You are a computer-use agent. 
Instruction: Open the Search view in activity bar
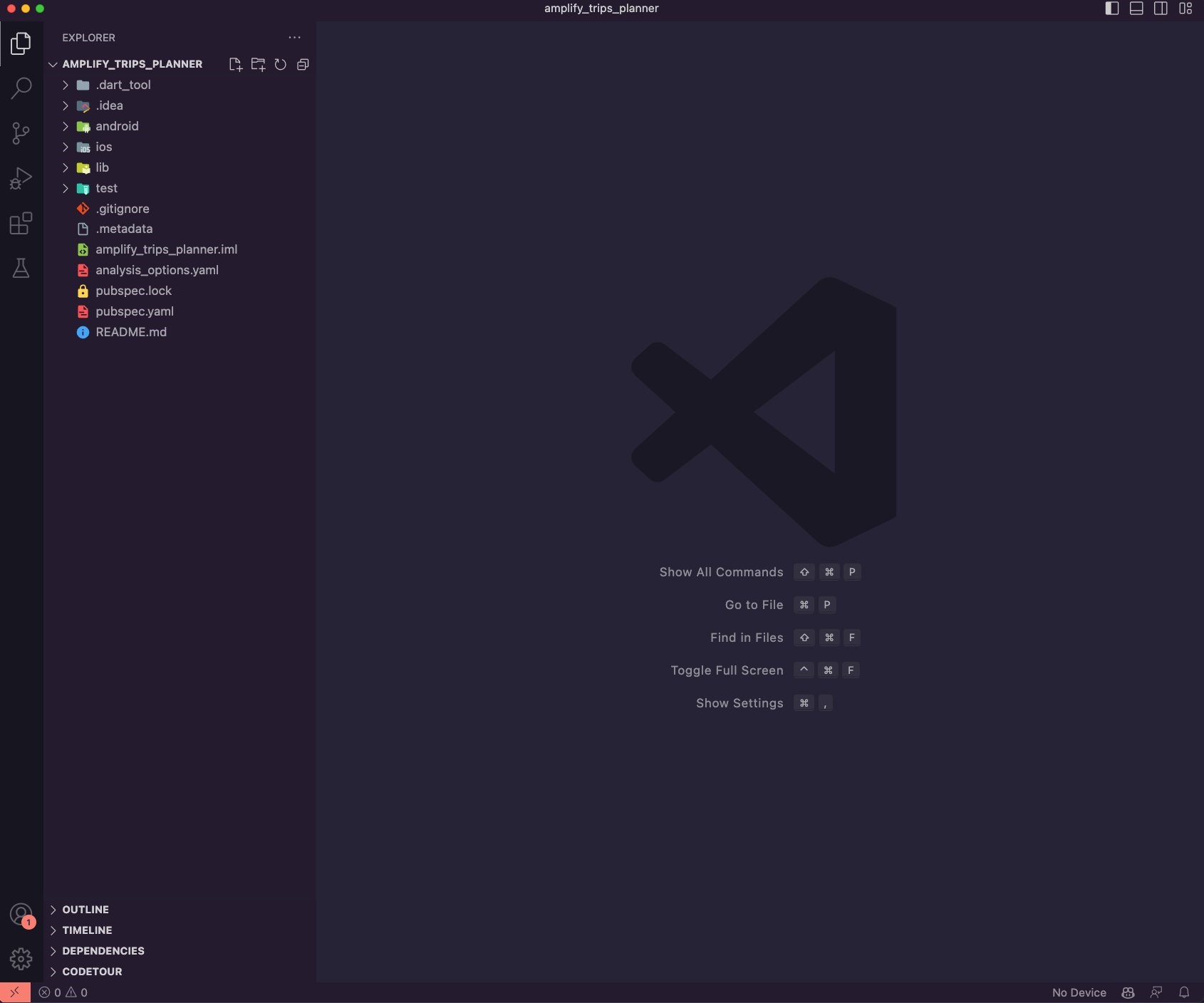[x=21, y=88]
